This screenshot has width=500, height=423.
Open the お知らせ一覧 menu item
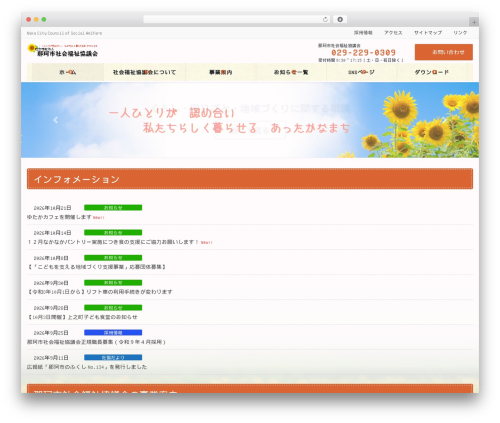click(291, 72)
